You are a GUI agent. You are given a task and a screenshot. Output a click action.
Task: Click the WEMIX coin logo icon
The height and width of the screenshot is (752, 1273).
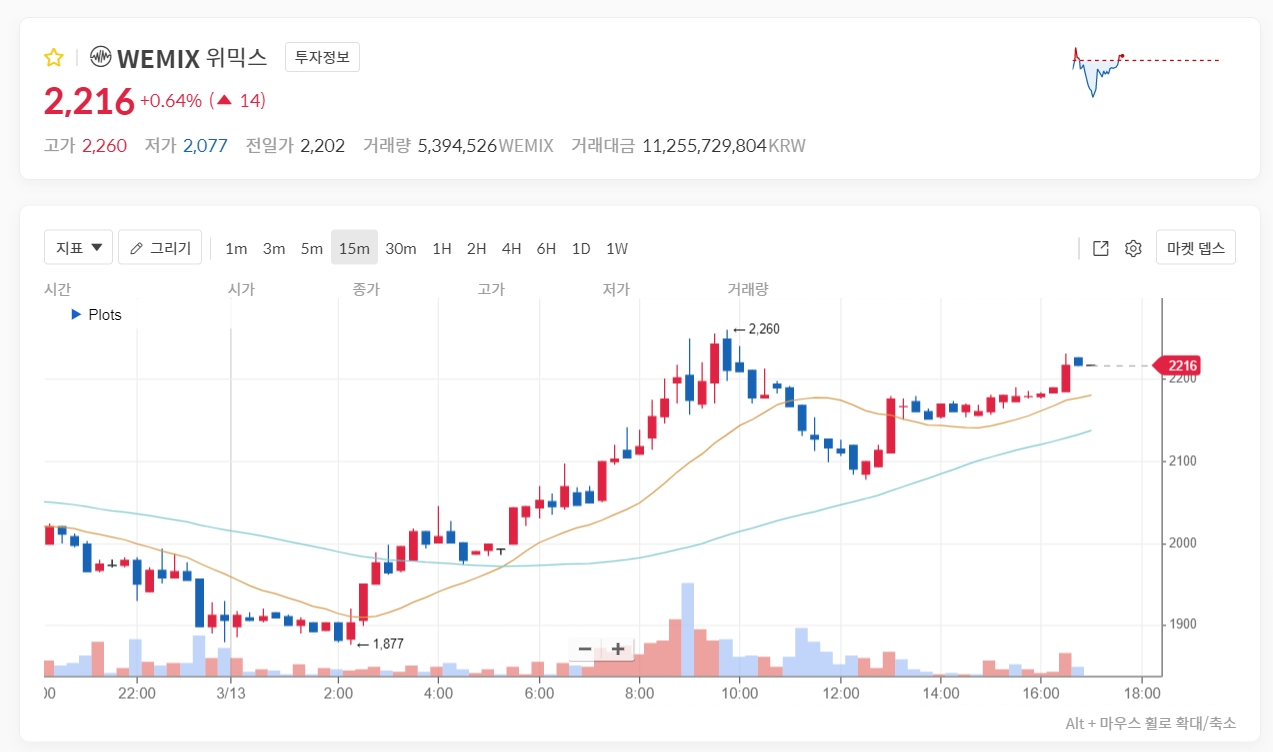click(100, 57)
